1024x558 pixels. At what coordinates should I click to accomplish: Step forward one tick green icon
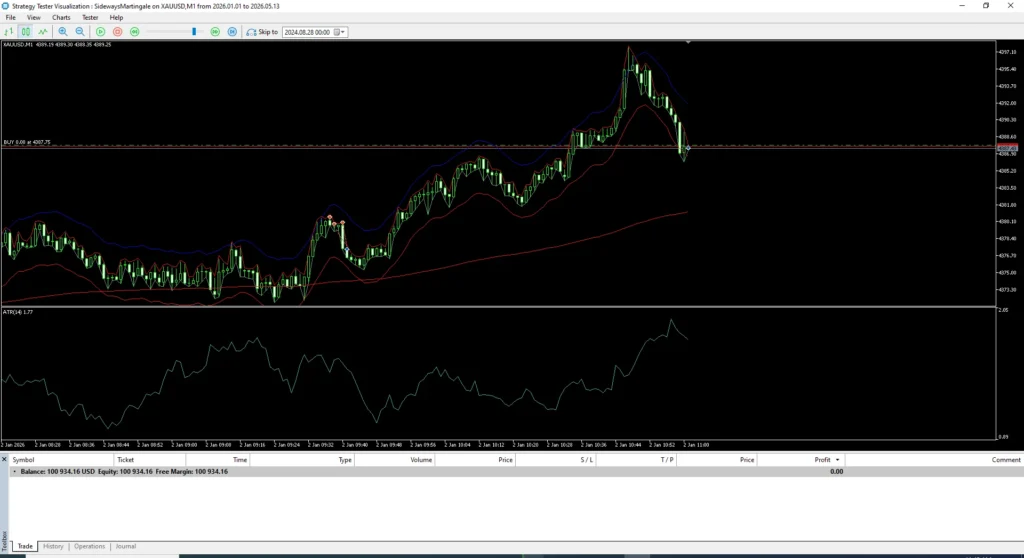[135, 31]
